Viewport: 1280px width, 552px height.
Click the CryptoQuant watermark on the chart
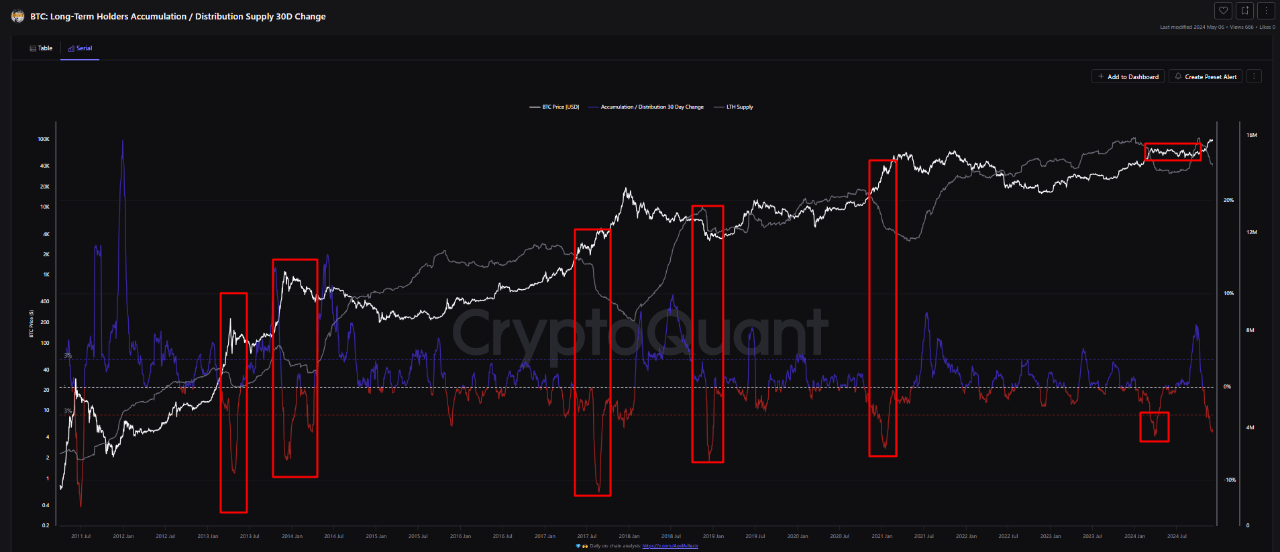coord(640,333)
